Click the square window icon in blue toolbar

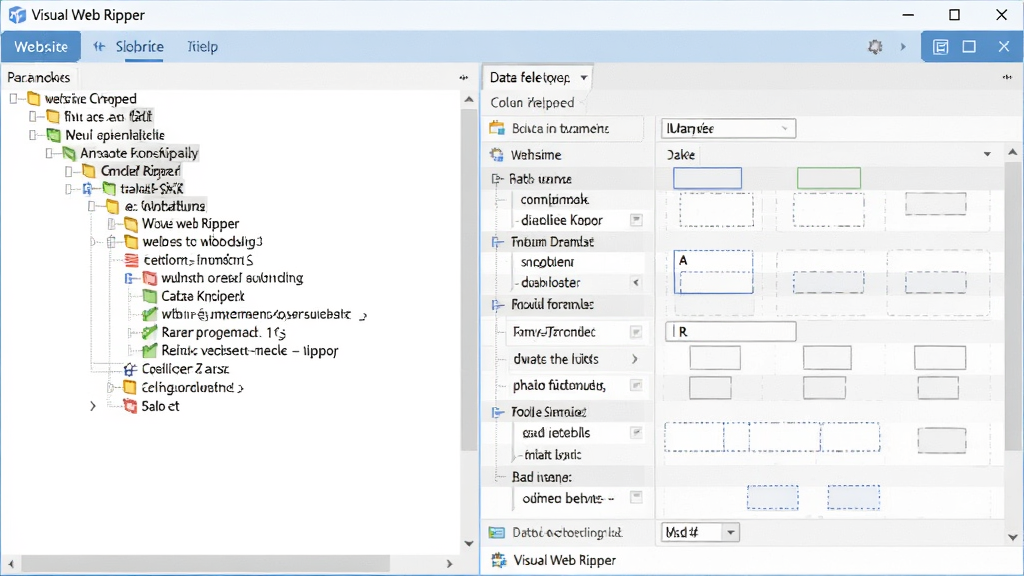[x=969, y=47]
